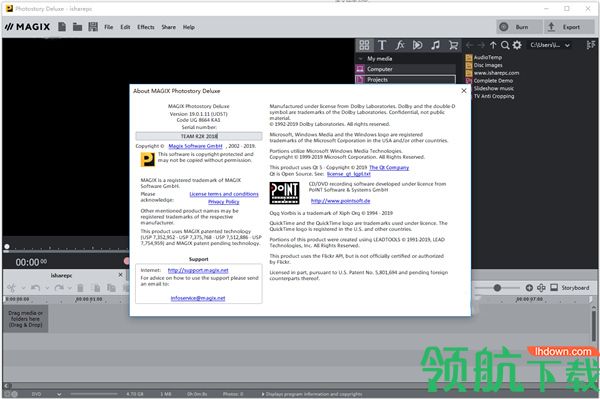Image resolution: width=600 pixels, height=399 pixels.
Task: Click the search magnifier in media browser
Action: point(505,45)
